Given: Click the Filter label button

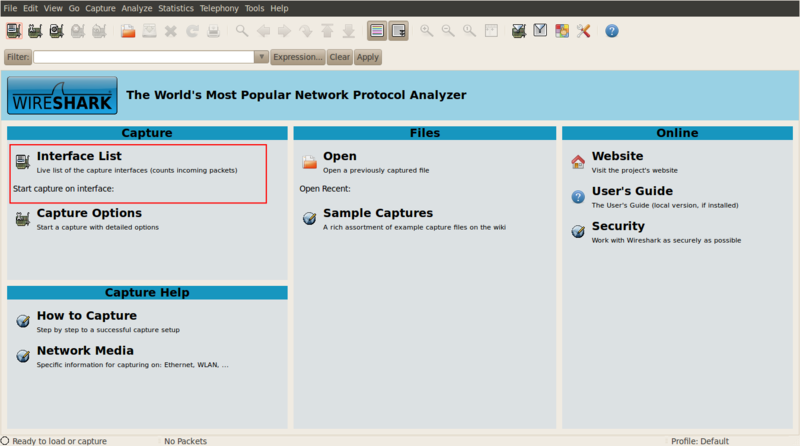Looking at the screenshot, I should [x=18, y=57].
